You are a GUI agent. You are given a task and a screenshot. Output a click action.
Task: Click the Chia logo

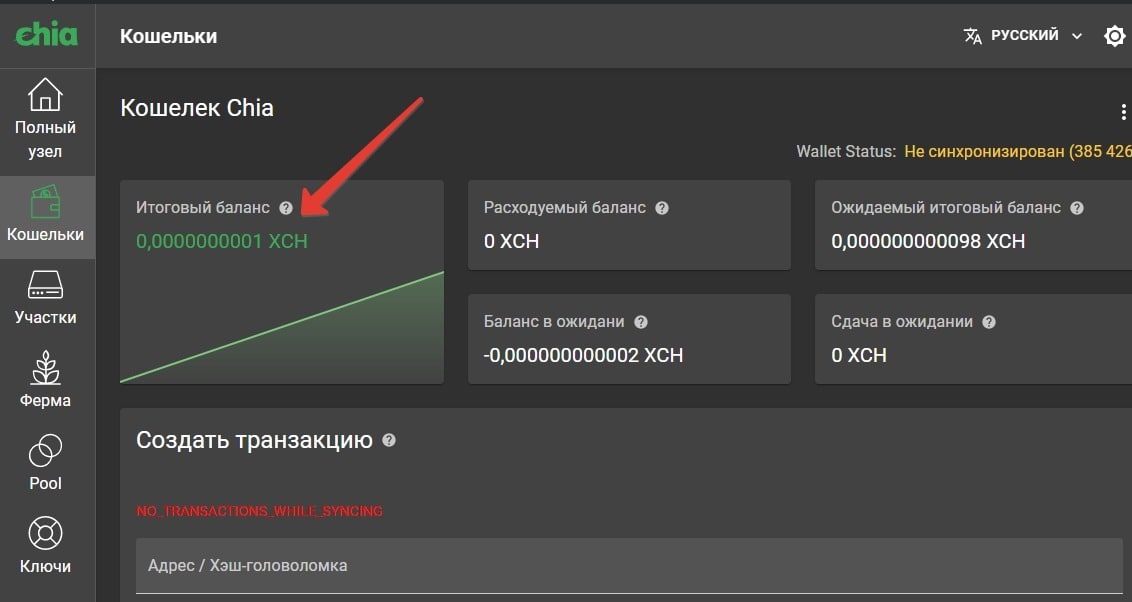click(x=46, y=34)
